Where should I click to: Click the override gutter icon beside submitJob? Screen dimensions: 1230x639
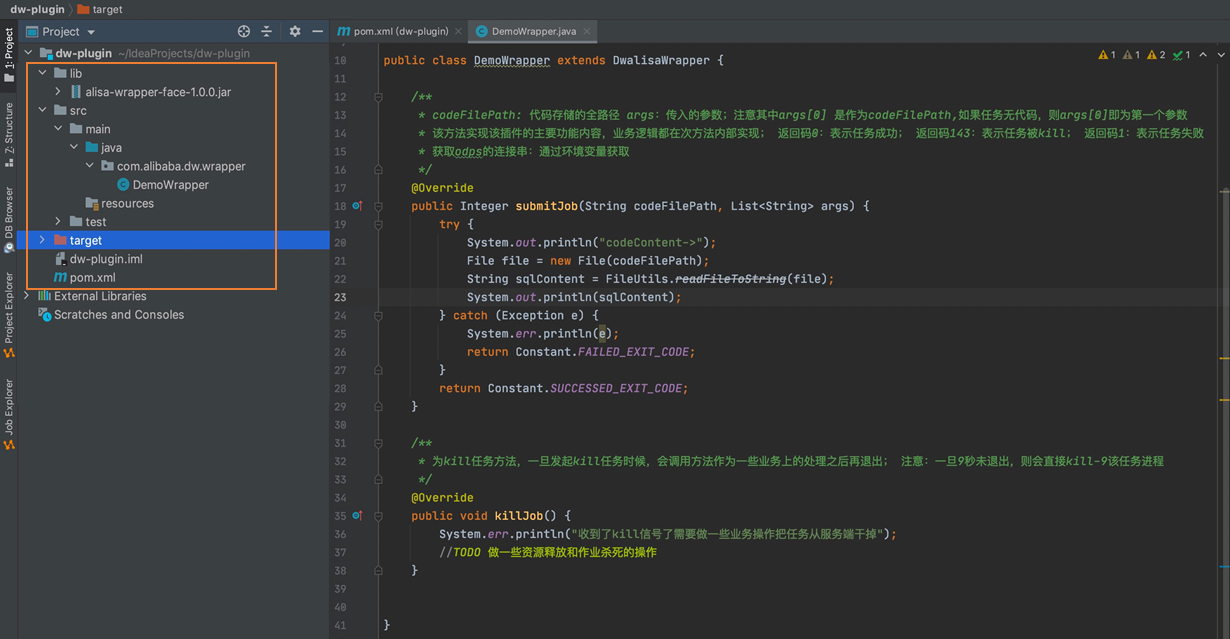click(357, 206)
